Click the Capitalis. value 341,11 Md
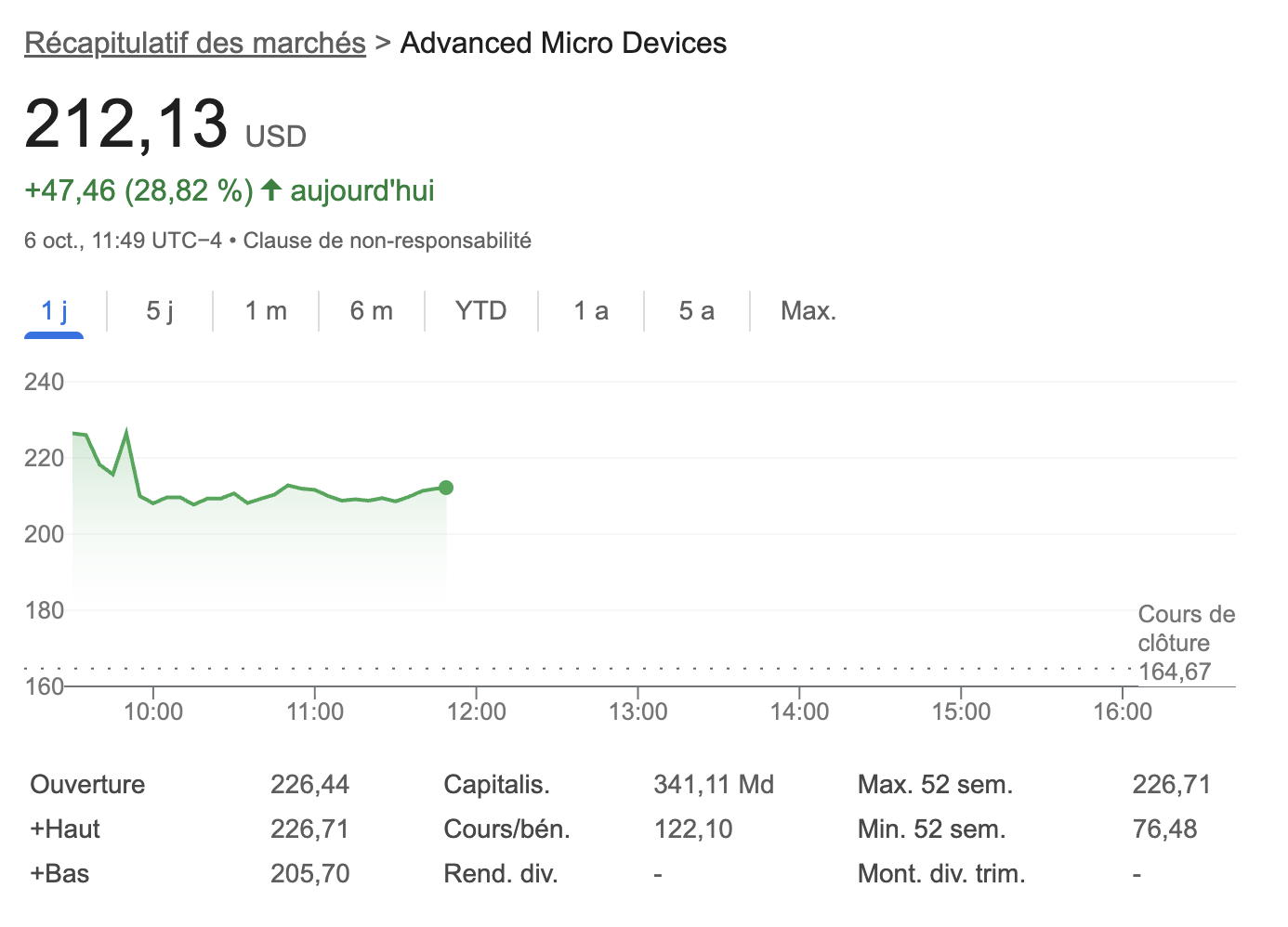This screenshot has width=1288, height=927. click(713, 785)
